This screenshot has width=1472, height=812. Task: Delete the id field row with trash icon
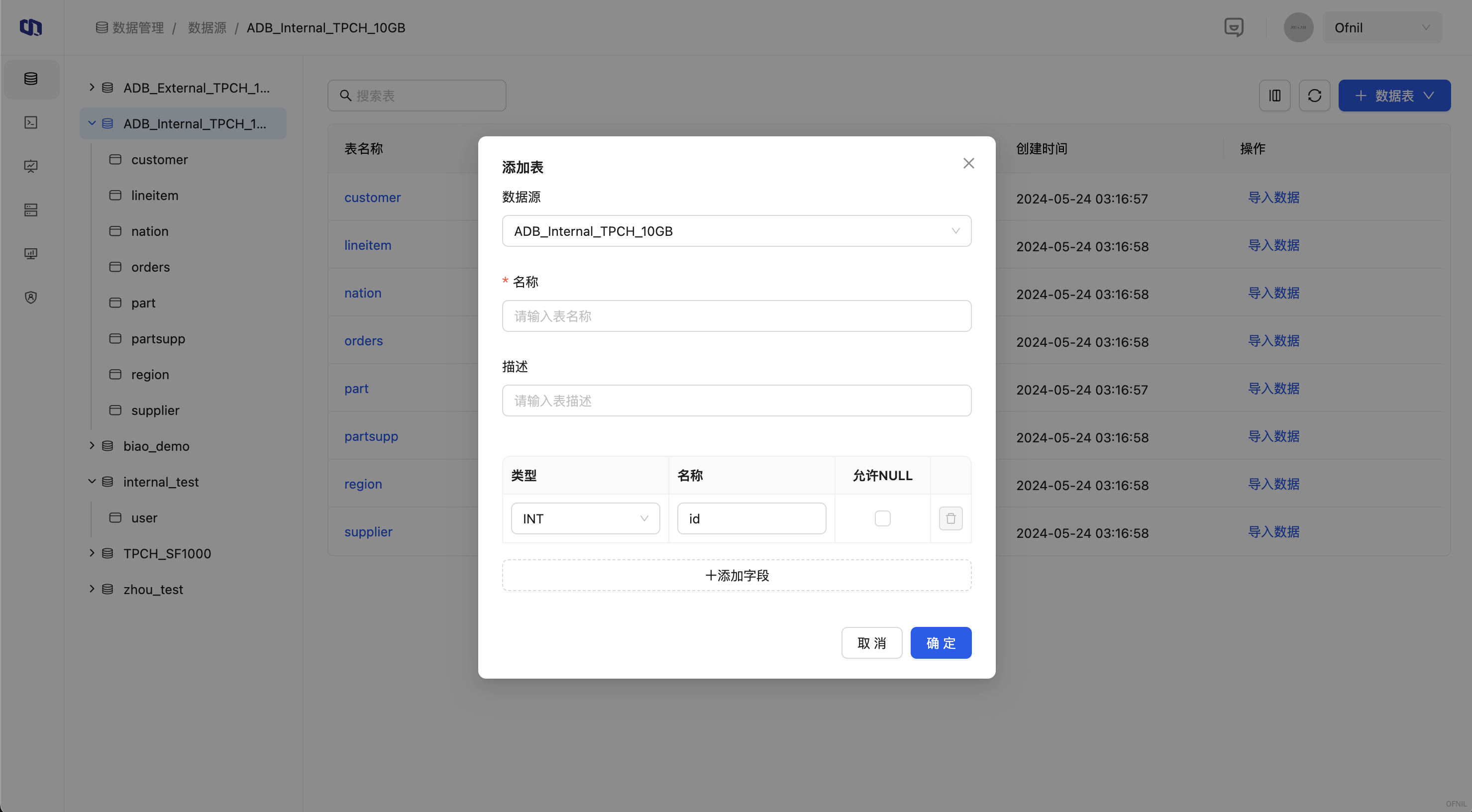pyautogui.click(x=950, y=518)
